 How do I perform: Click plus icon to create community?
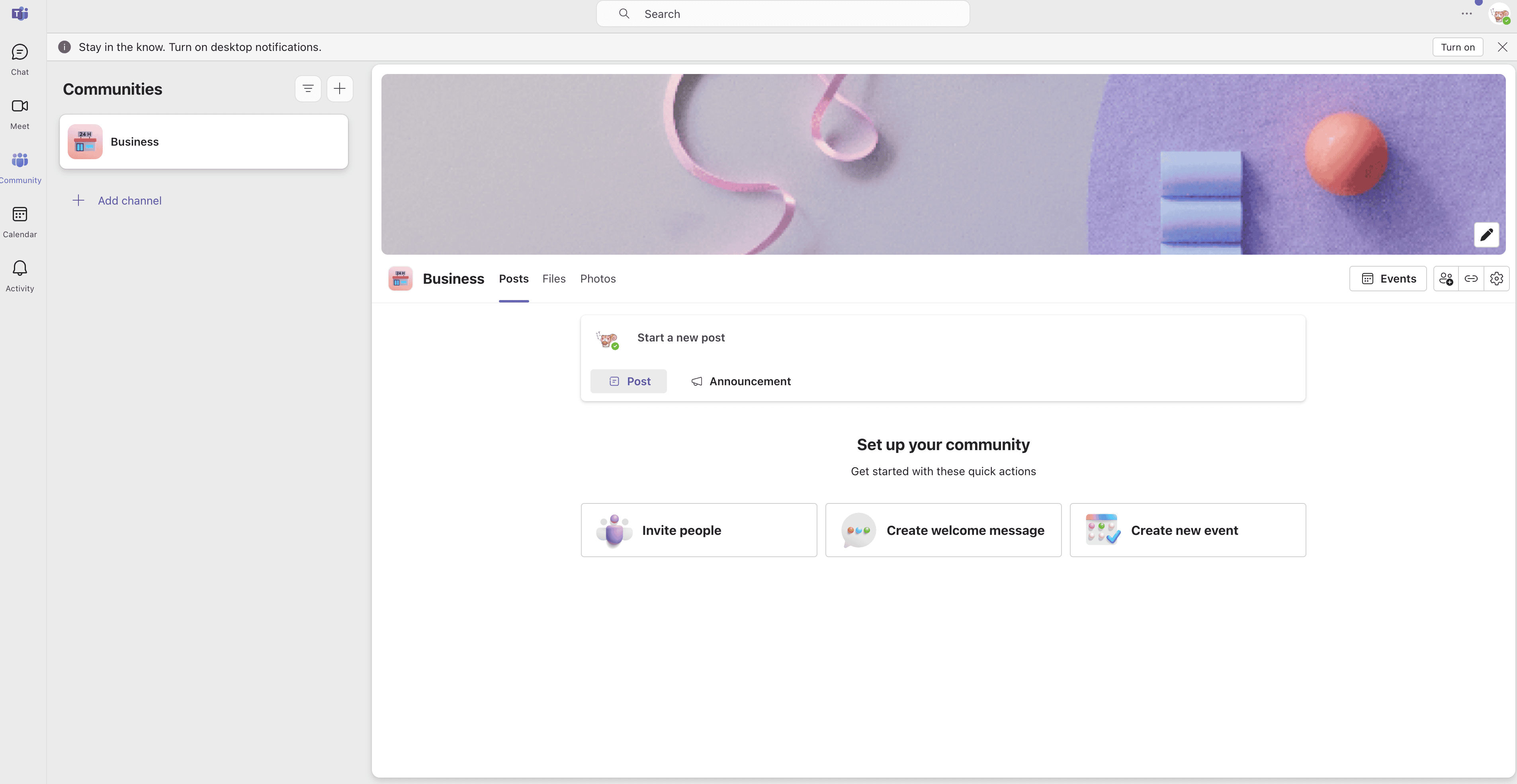339,89
